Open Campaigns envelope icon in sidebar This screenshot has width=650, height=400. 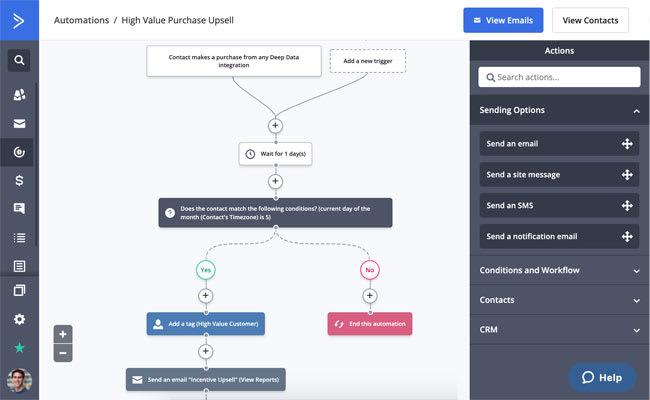point(19,124)
